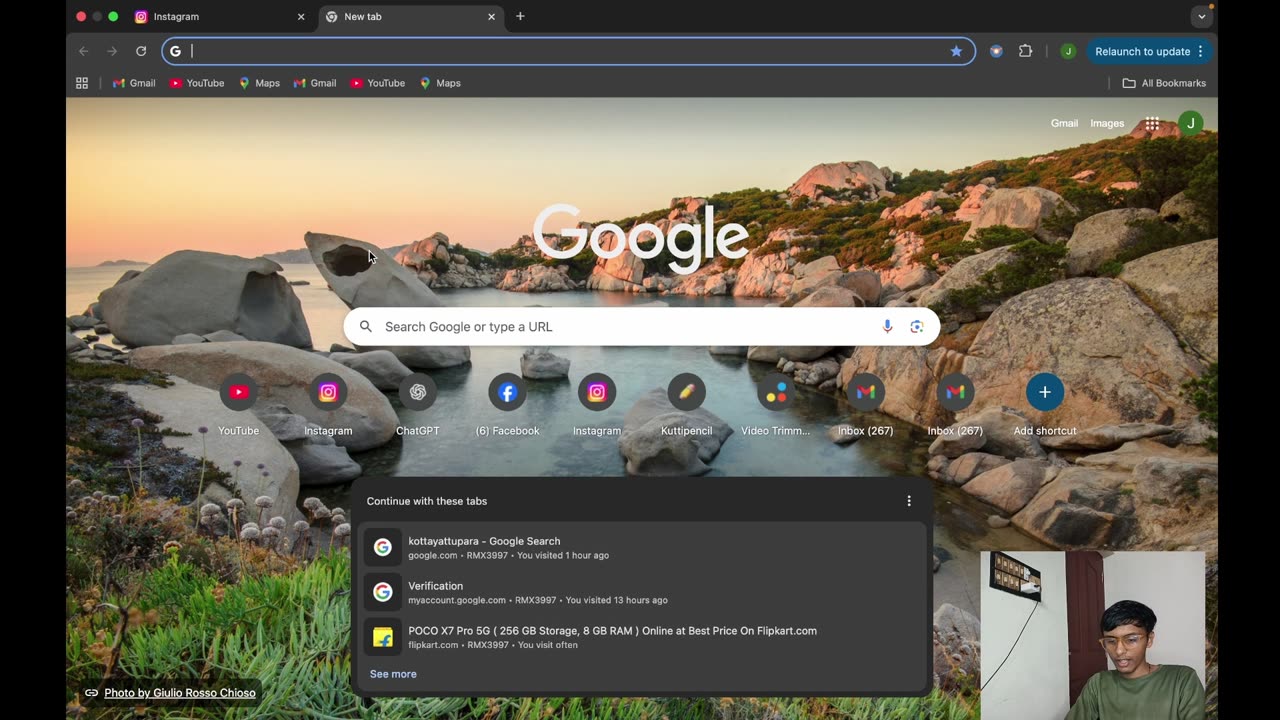
Task: Open the tab search dropdown arrow
Action: tap(1202, 17)
